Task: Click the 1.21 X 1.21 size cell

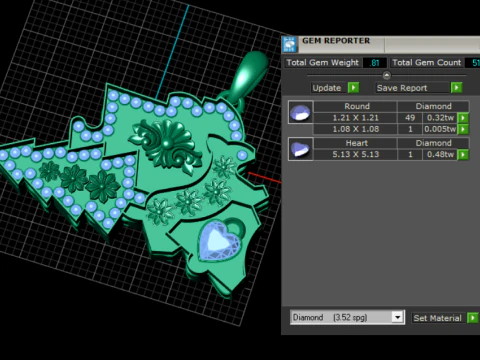Action: click(x=356, y=118)
